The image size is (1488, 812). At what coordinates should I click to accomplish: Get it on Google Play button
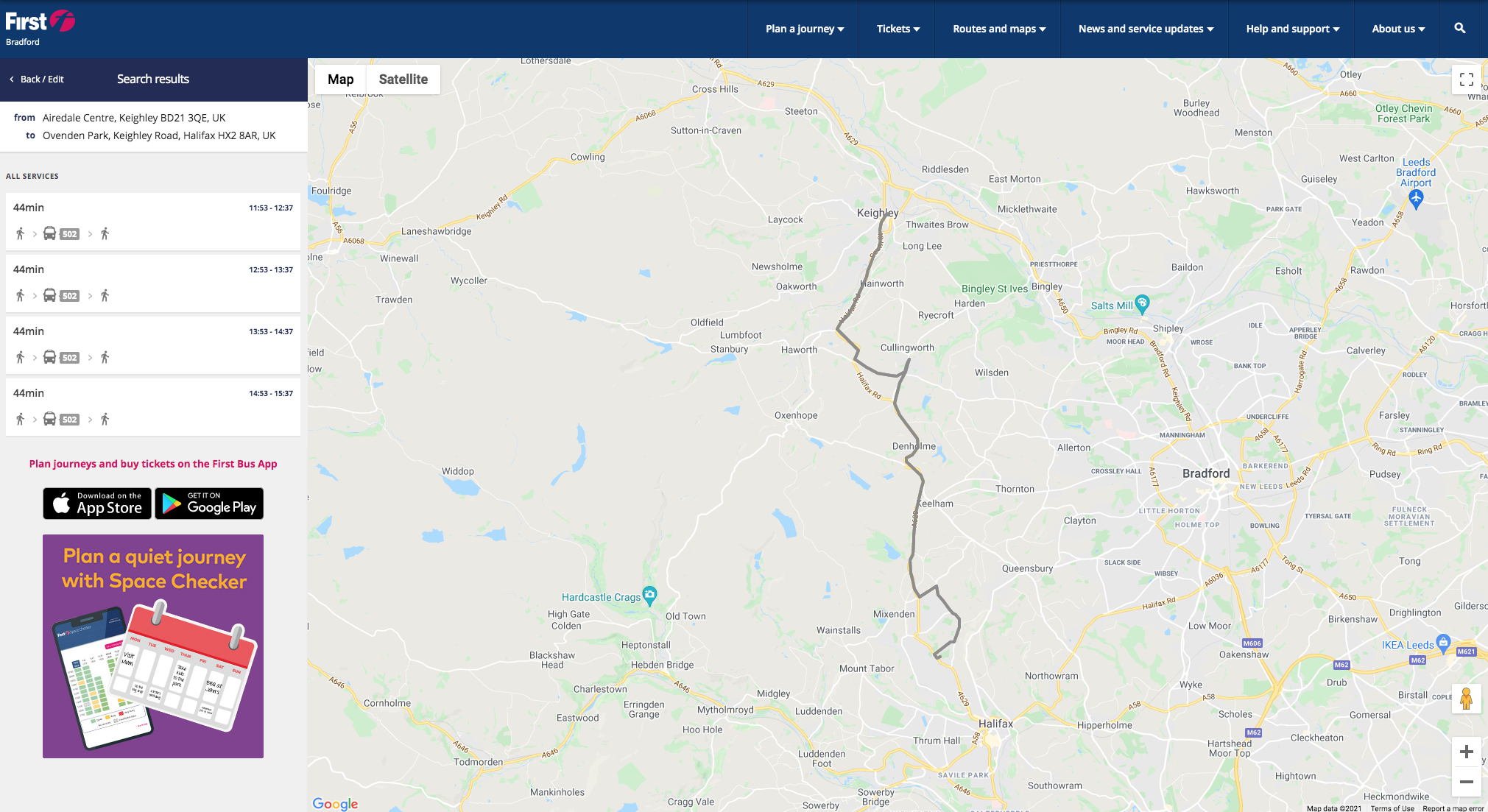tap(209, 504)
